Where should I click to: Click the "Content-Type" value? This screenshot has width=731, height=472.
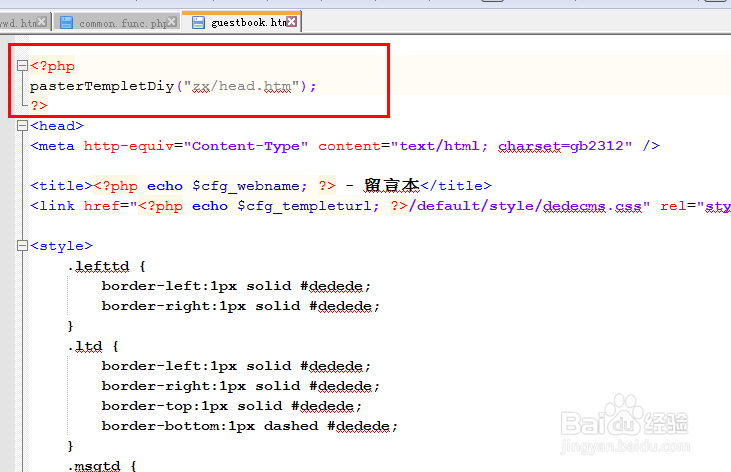coord(246,146)
